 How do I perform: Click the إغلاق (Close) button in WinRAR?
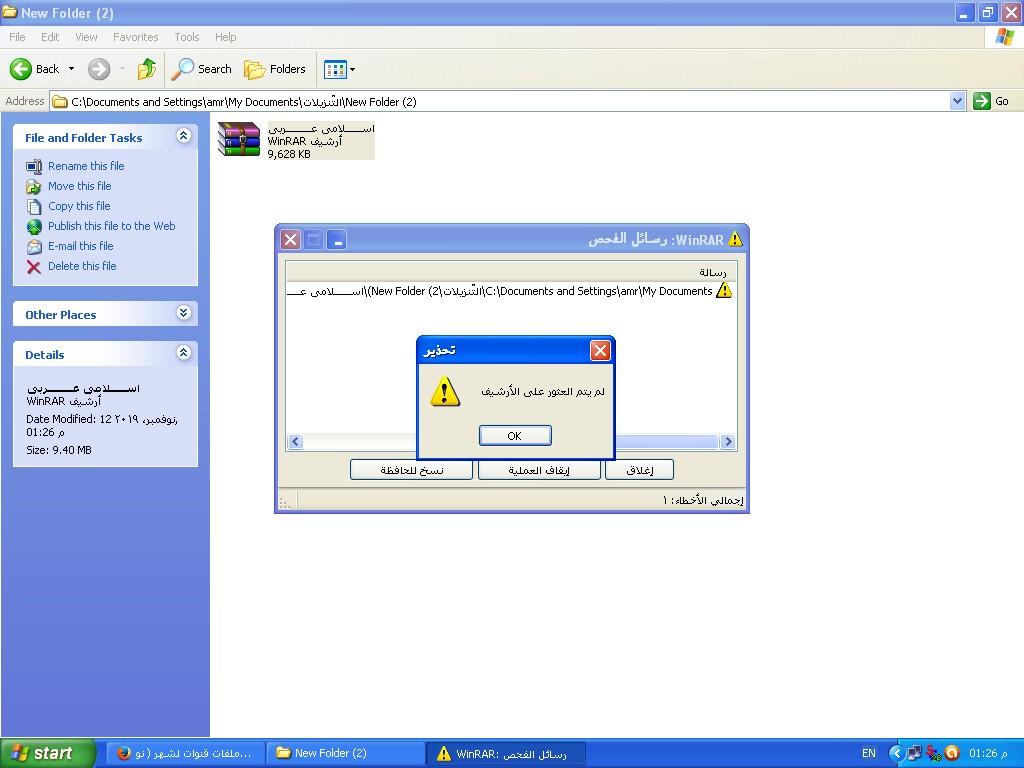[639, 470]
